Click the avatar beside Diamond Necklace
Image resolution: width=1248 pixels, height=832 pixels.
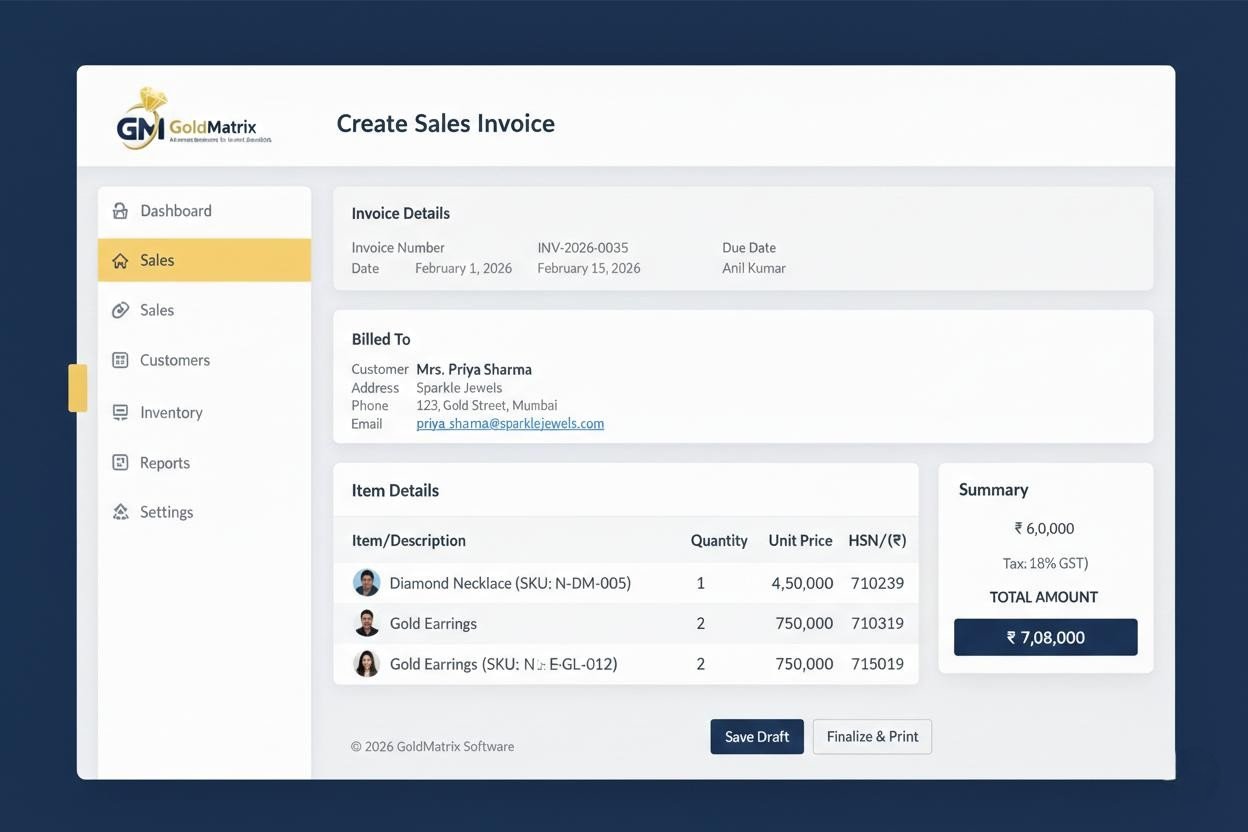click(367, 583)
